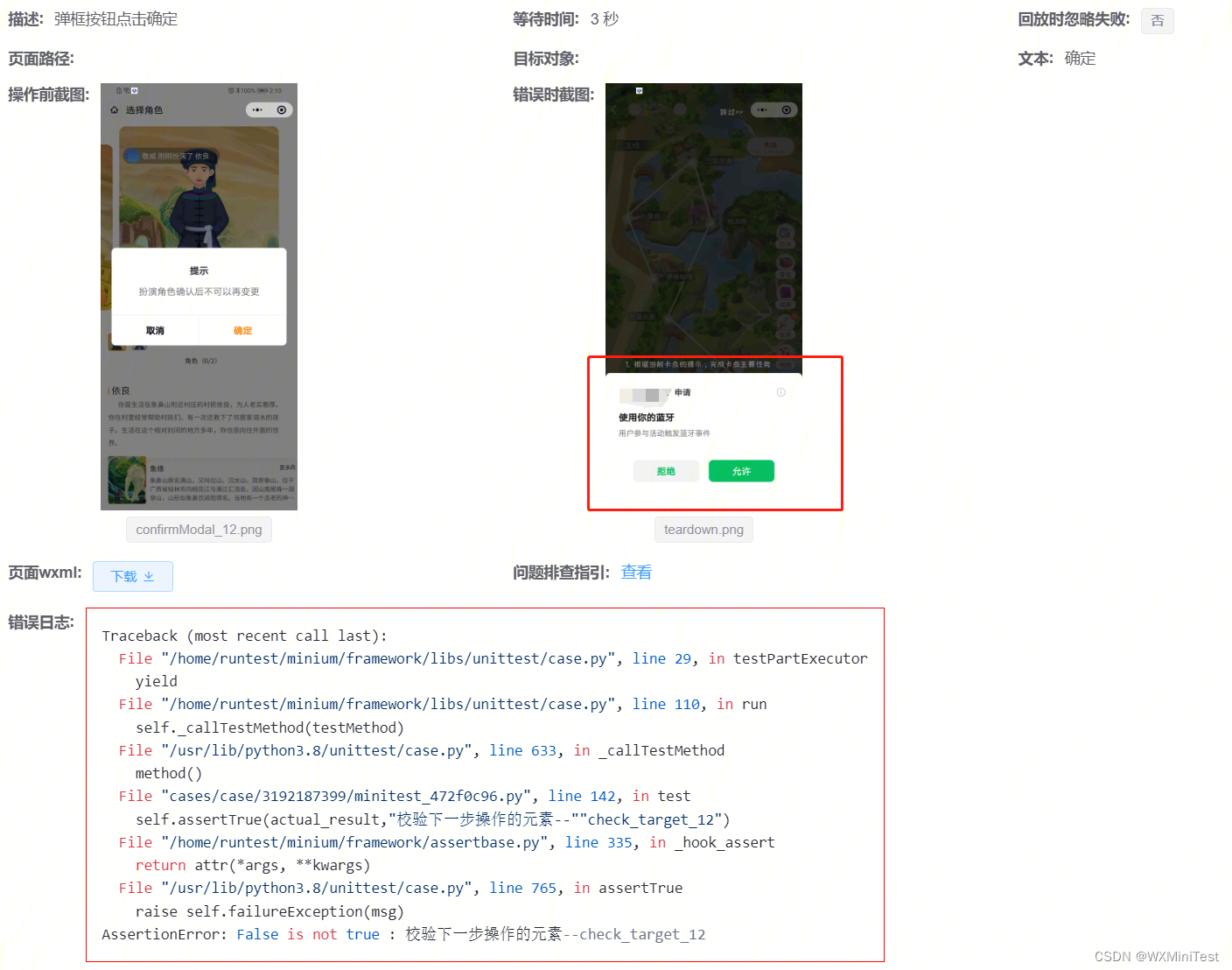Click the log line mentioning minitest_472f0c96.py
This screenshot has height=970, width=1232.
point(404,796)
